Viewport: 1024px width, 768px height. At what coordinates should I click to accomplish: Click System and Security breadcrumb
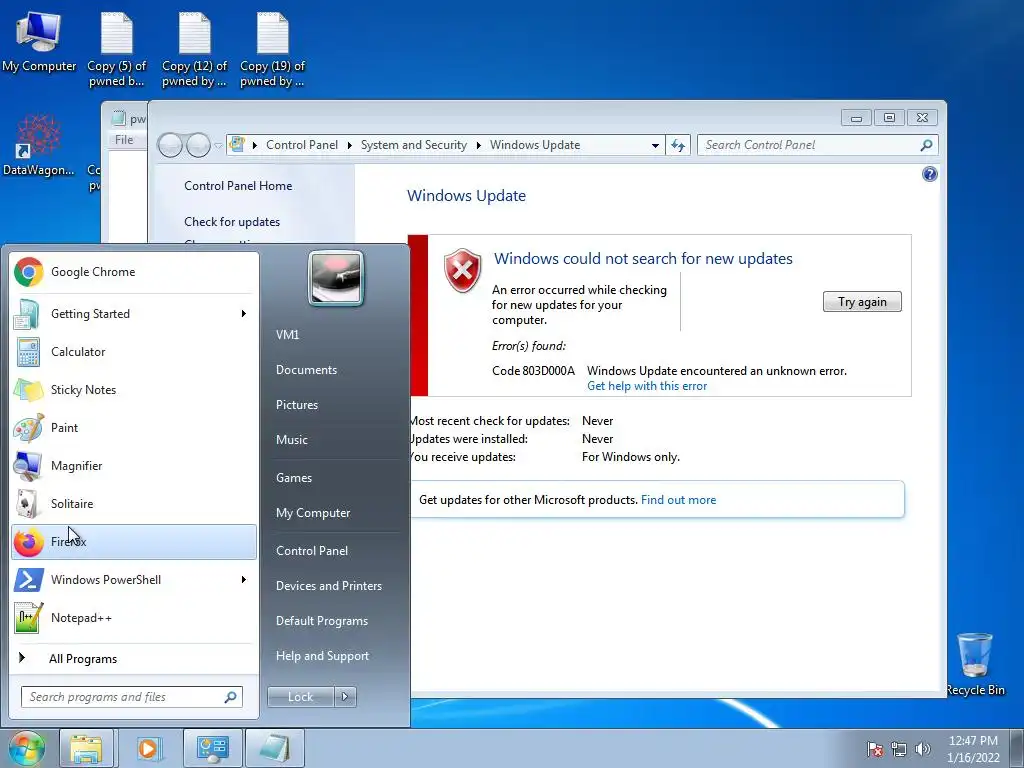click(x=413, y=145)
